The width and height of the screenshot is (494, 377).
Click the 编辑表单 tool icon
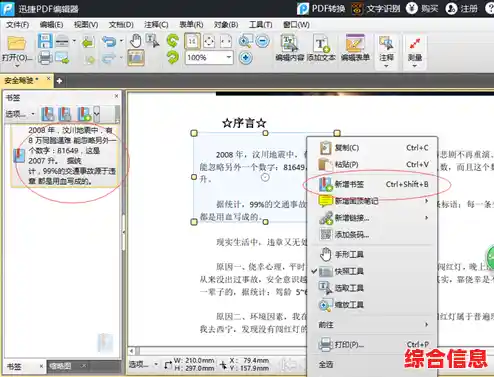pyautogui.click(x=355, y=43)
